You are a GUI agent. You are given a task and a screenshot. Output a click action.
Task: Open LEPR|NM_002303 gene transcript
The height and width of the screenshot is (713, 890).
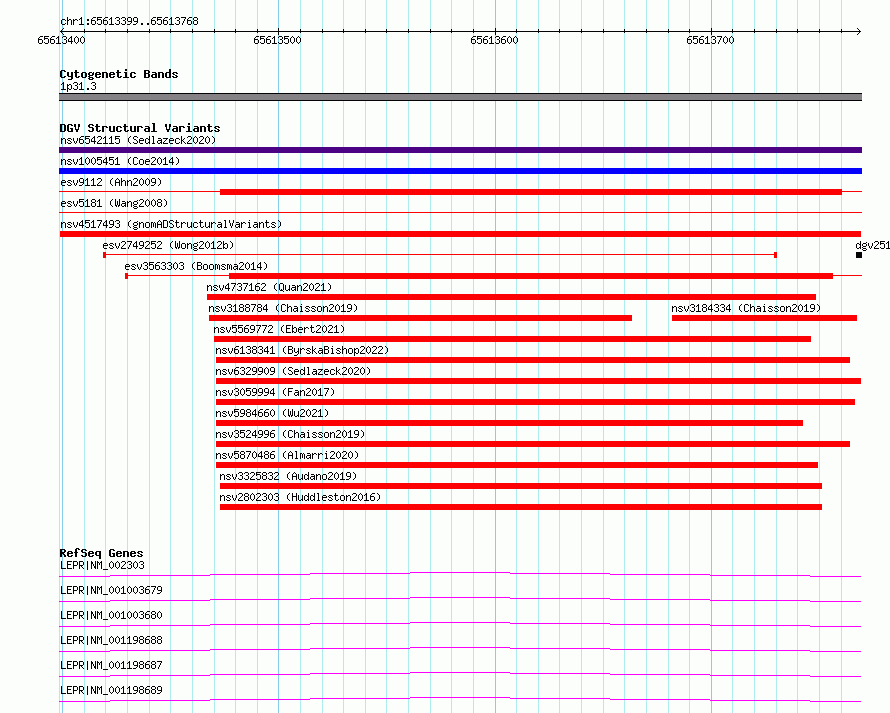pos(102,565)
